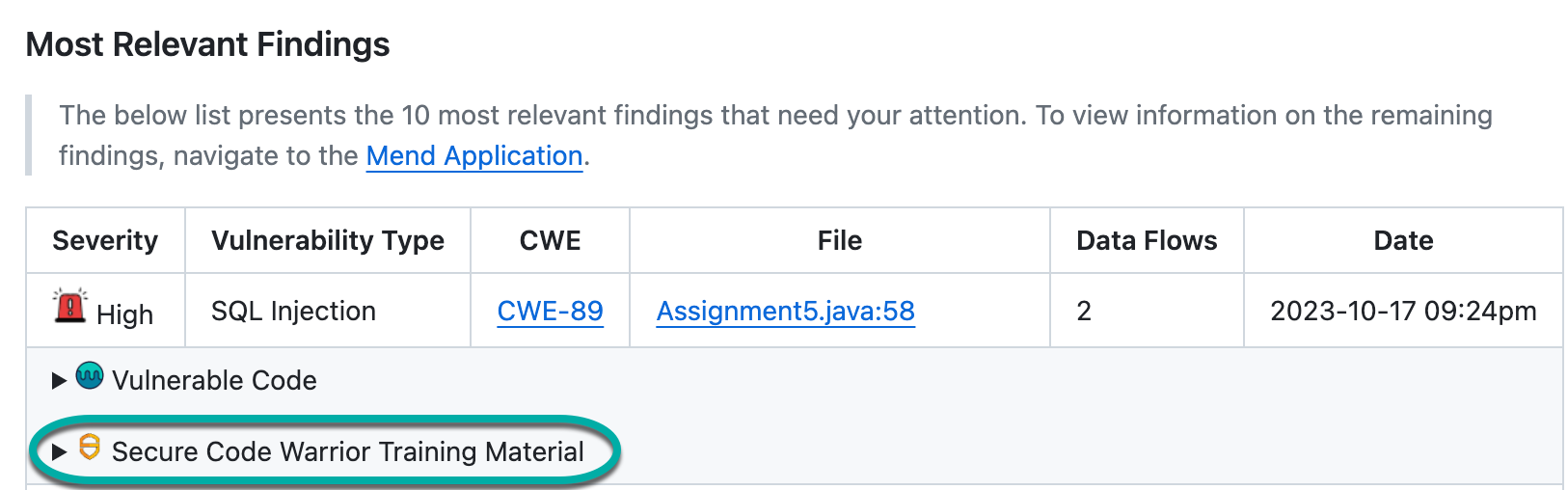Click the Vulnerability Type column header
Screen dimensions: 1568x490
pyautogui.click(x=328, y=241)
